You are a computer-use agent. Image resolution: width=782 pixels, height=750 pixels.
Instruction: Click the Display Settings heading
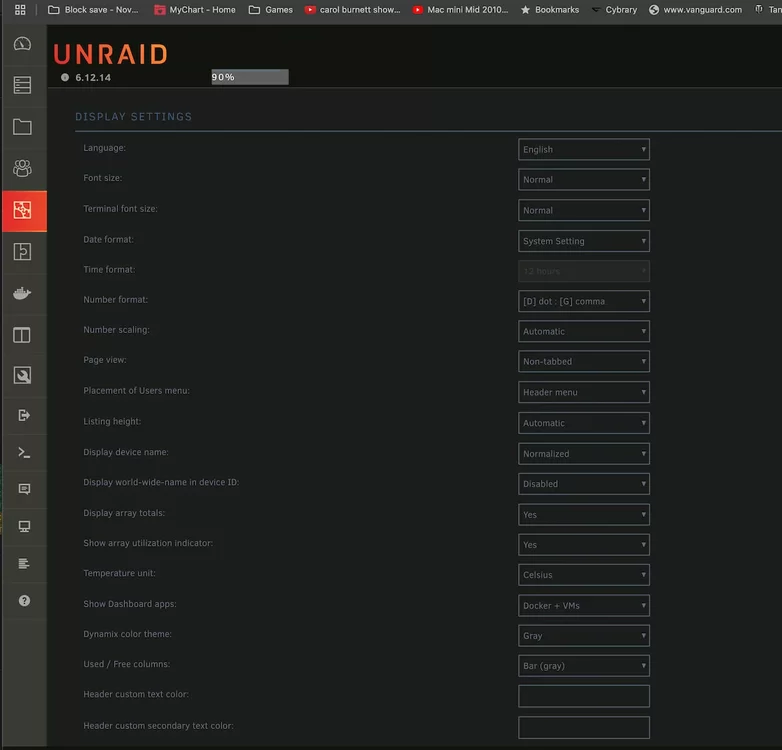pyautogui.click(x=134, y=117)
